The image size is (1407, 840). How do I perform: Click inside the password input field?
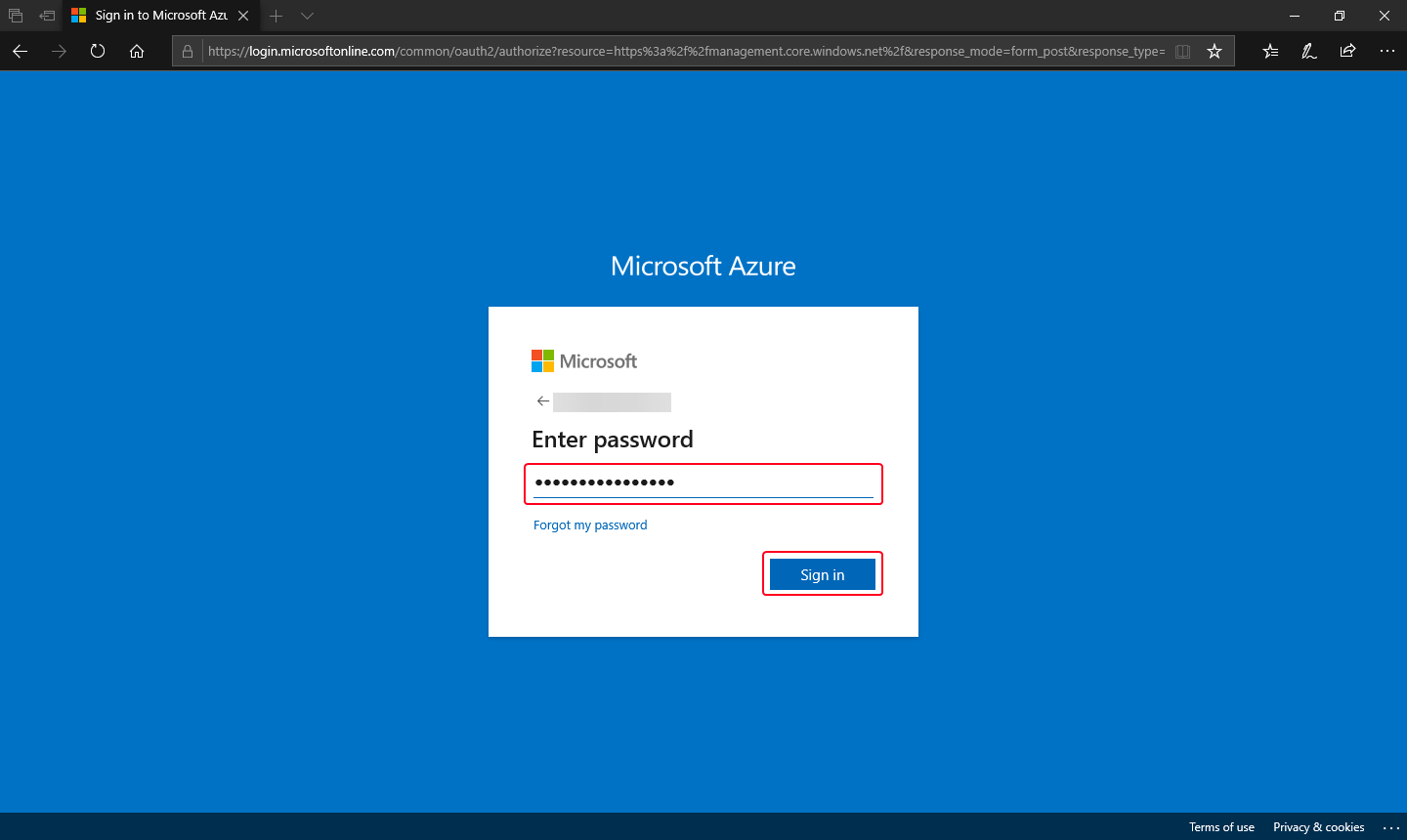[x=703, y=483]
